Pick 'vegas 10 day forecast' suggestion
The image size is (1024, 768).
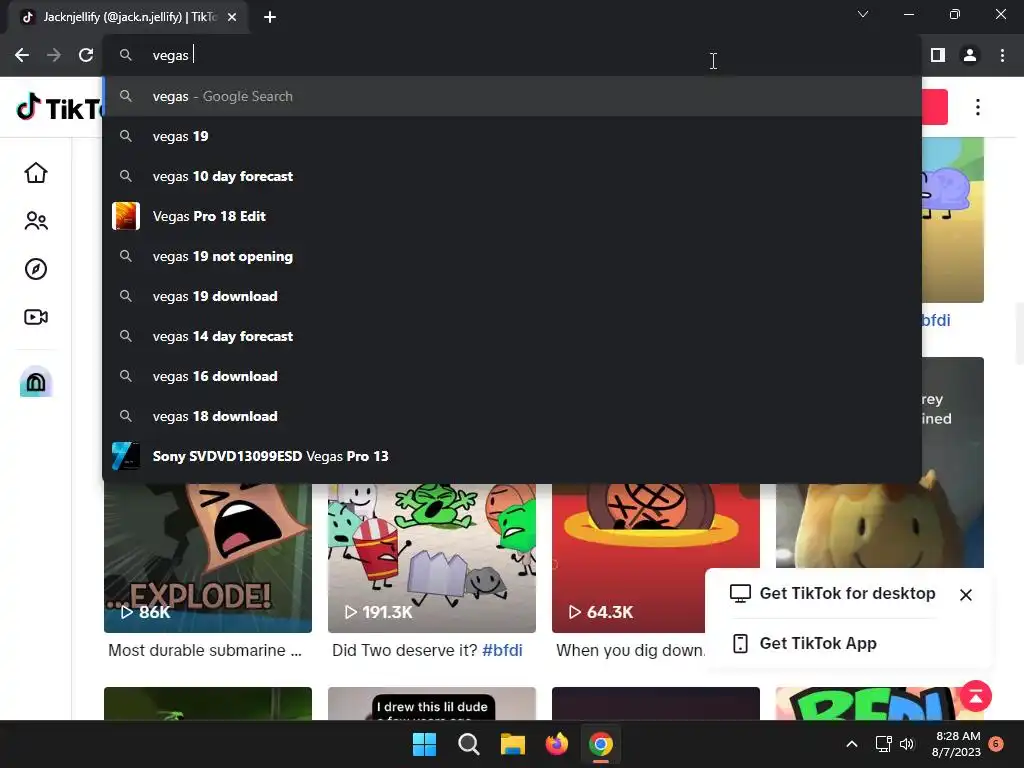click(512, 176)
